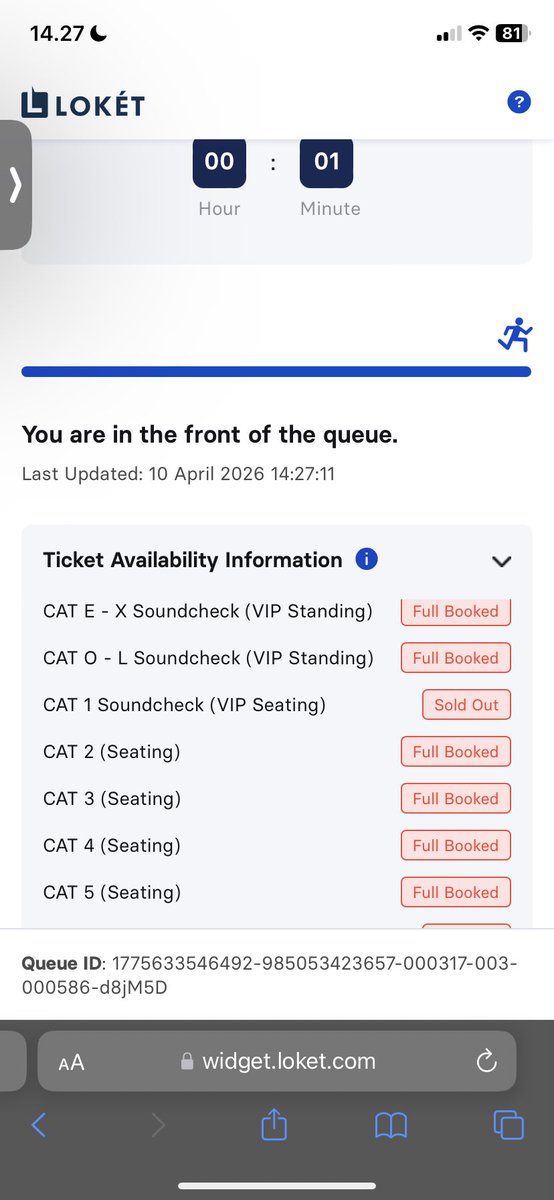Tap the widget.loket.com address bar
Viewport: 554px width, 1200px height.
click(x=277, y=1061)
